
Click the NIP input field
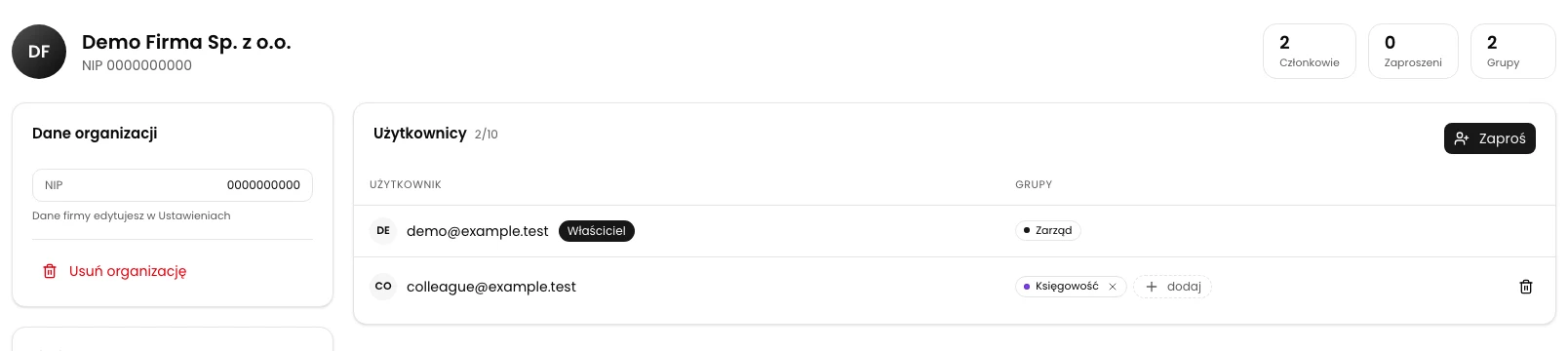click(x=173, y=185)
